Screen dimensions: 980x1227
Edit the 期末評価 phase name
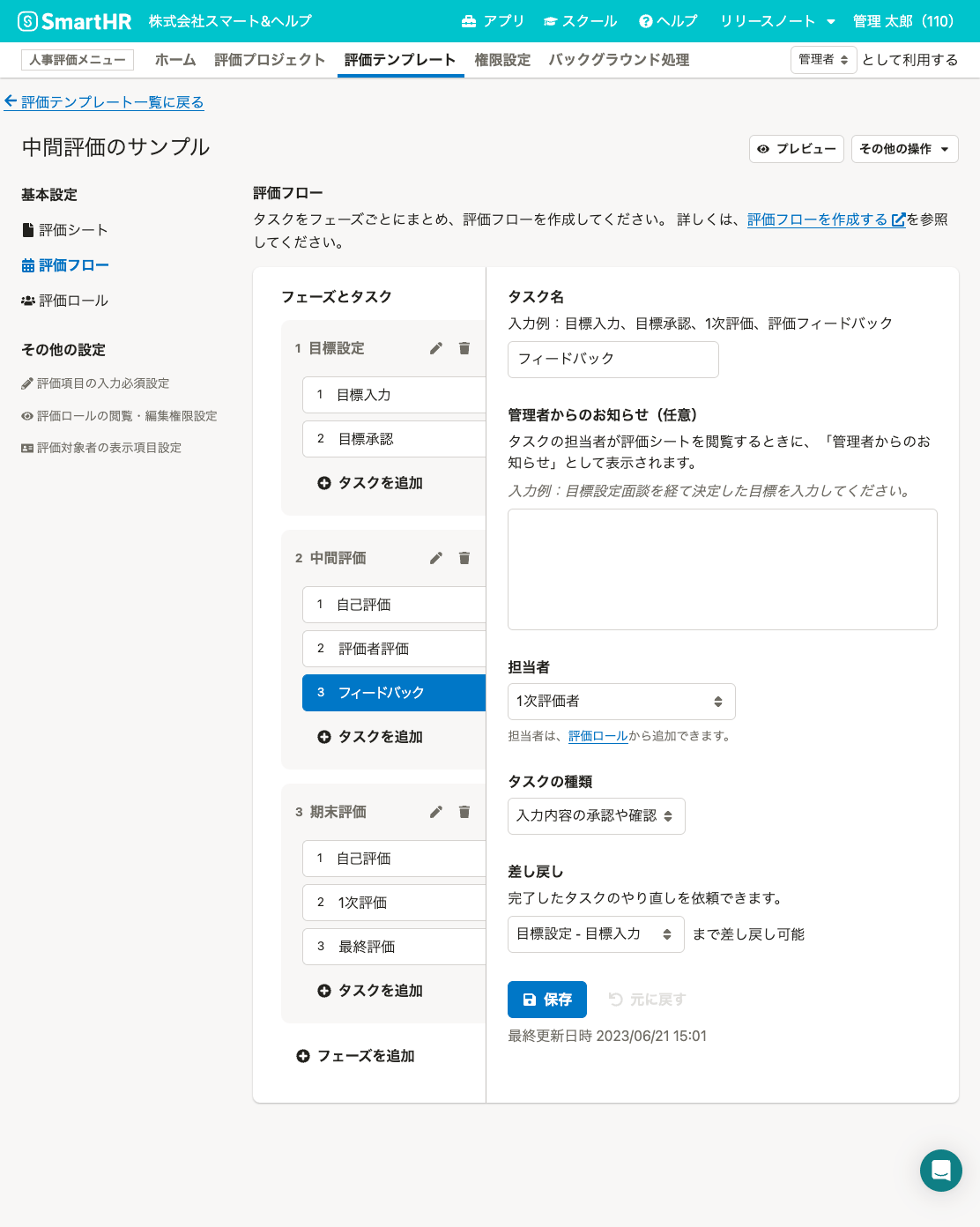coord(435,812)
